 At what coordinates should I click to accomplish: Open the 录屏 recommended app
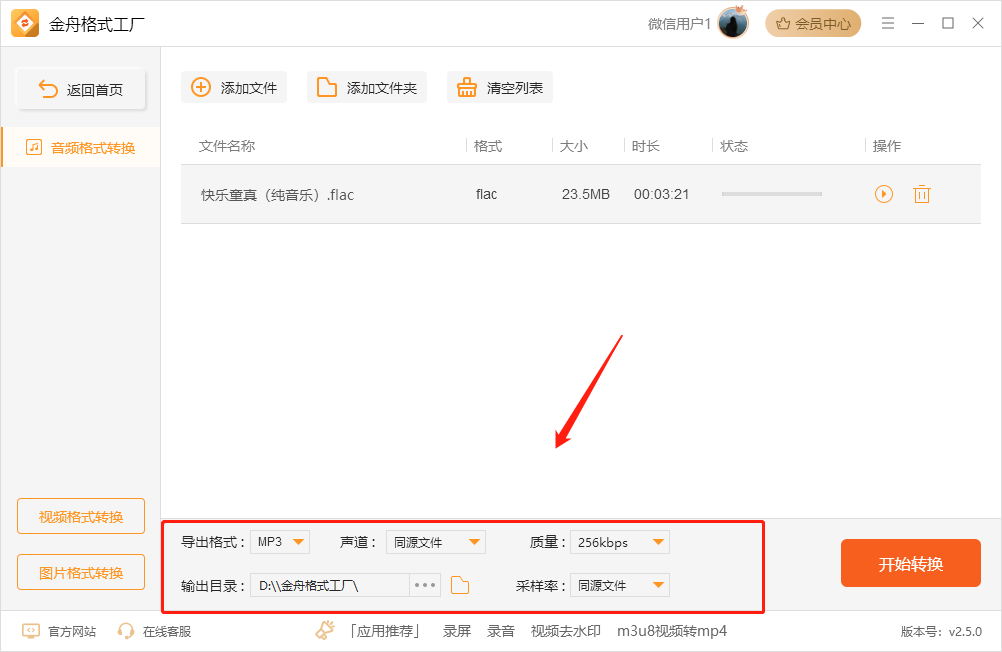[457, 632]
